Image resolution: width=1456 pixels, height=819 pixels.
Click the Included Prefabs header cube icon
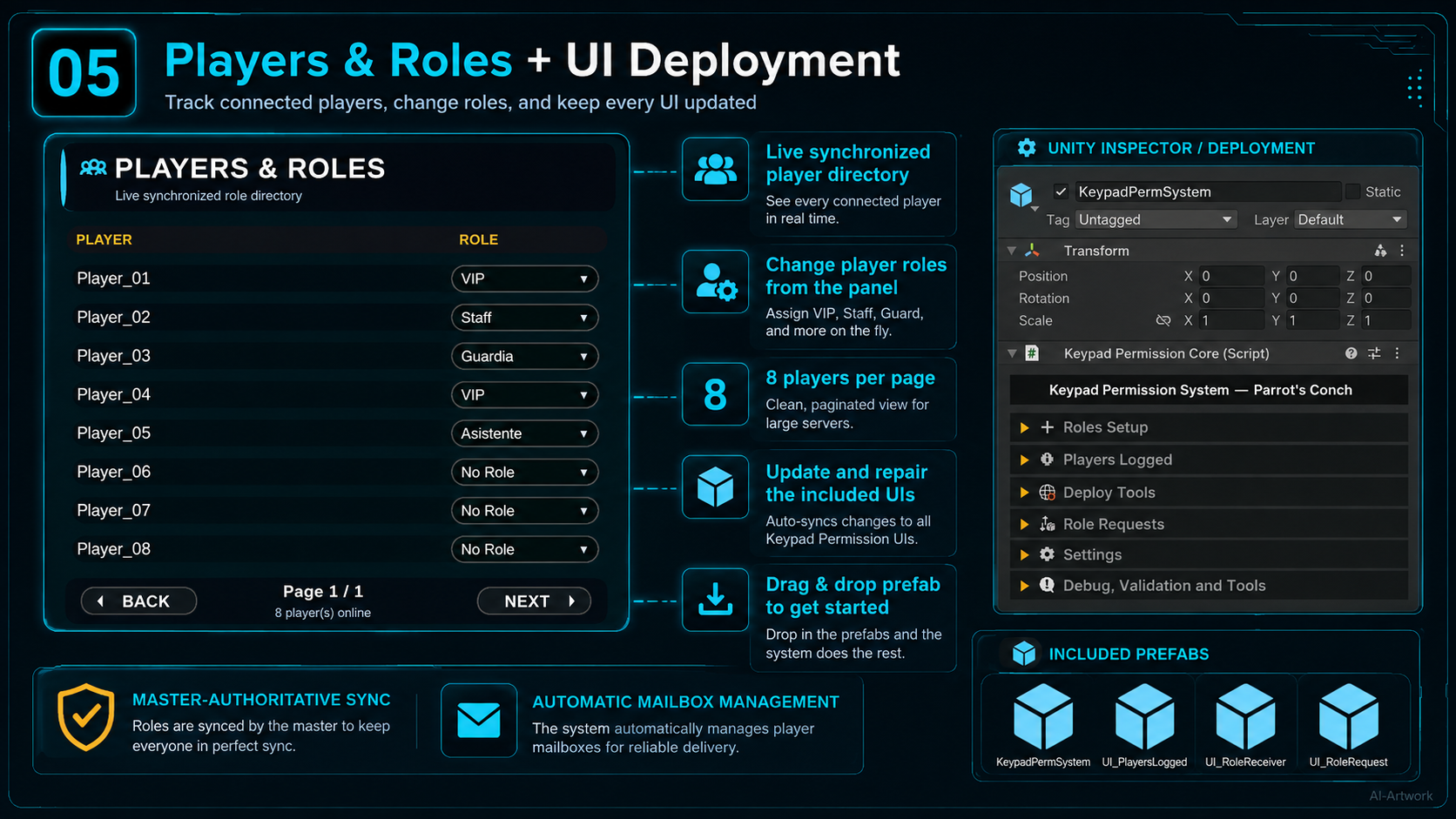click(x=1024, y=654)
